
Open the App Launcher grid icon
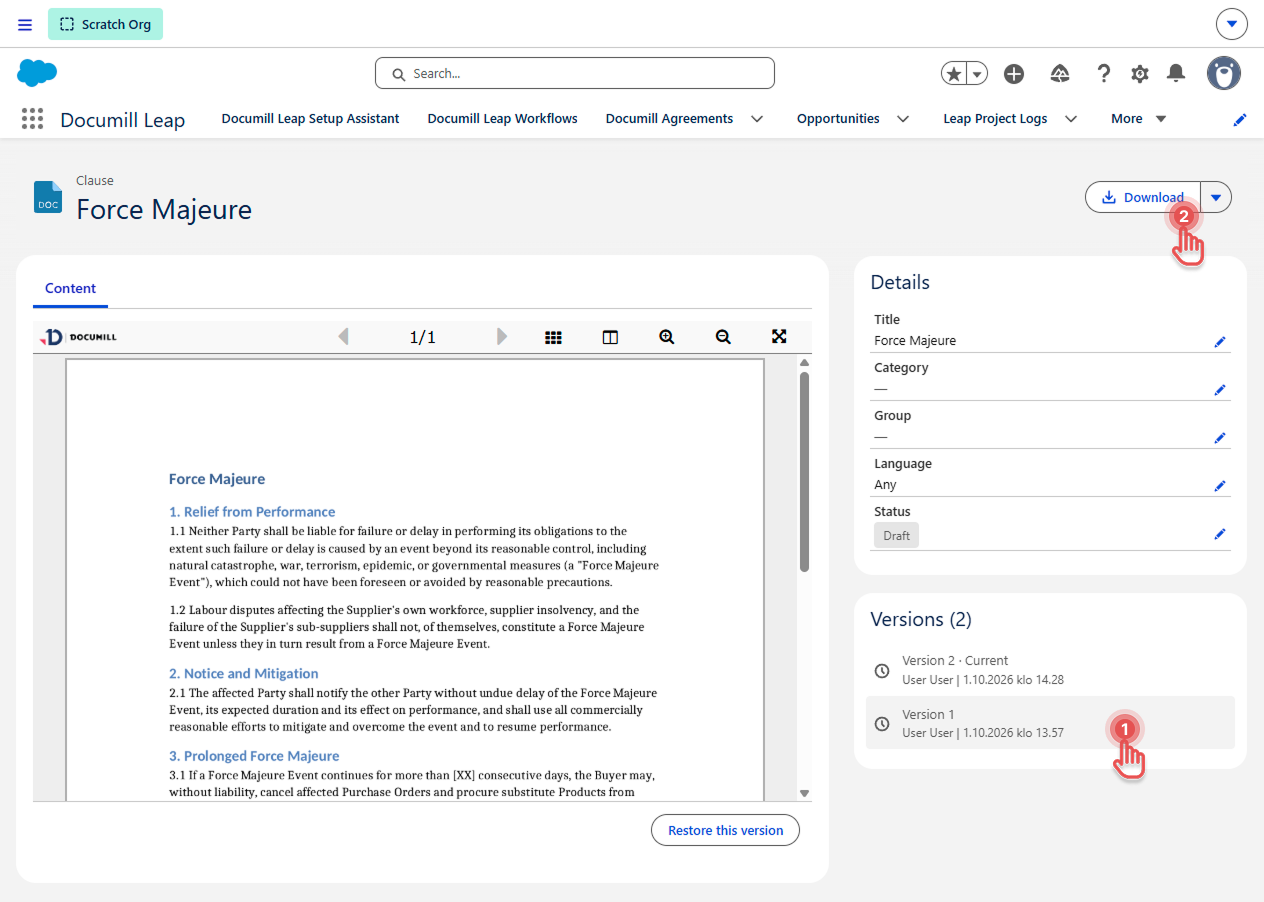click(x=33, y=119)
